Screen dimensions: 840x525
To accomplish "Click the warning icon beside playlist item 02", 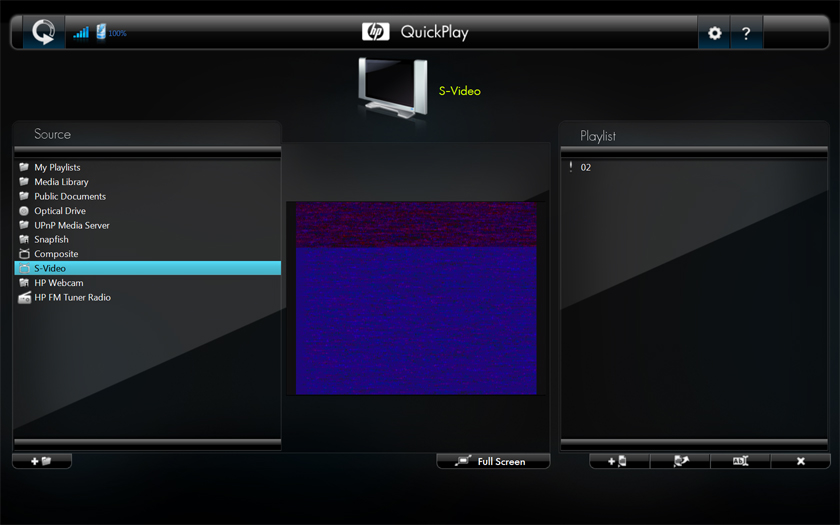I will click(x=571, y=167).
